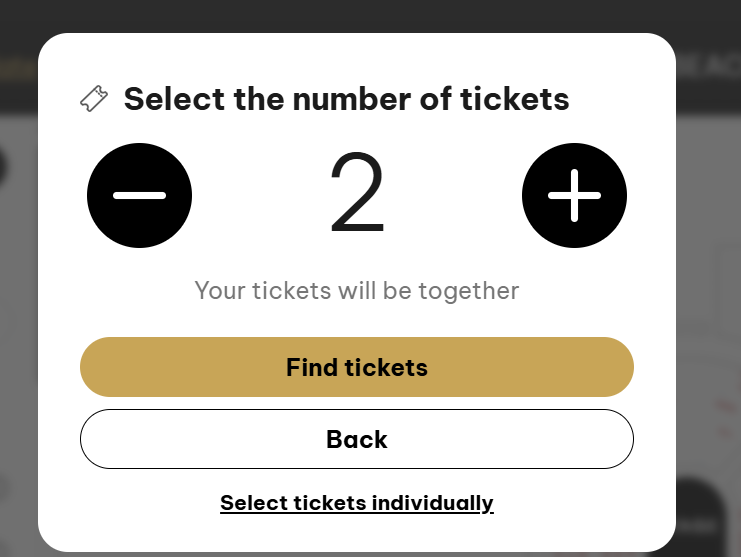Image resolution: width=741 pixels, height=557 pixels.
Task: Decrease the ticket count with the minus button
Action: (x=139, y=195)
